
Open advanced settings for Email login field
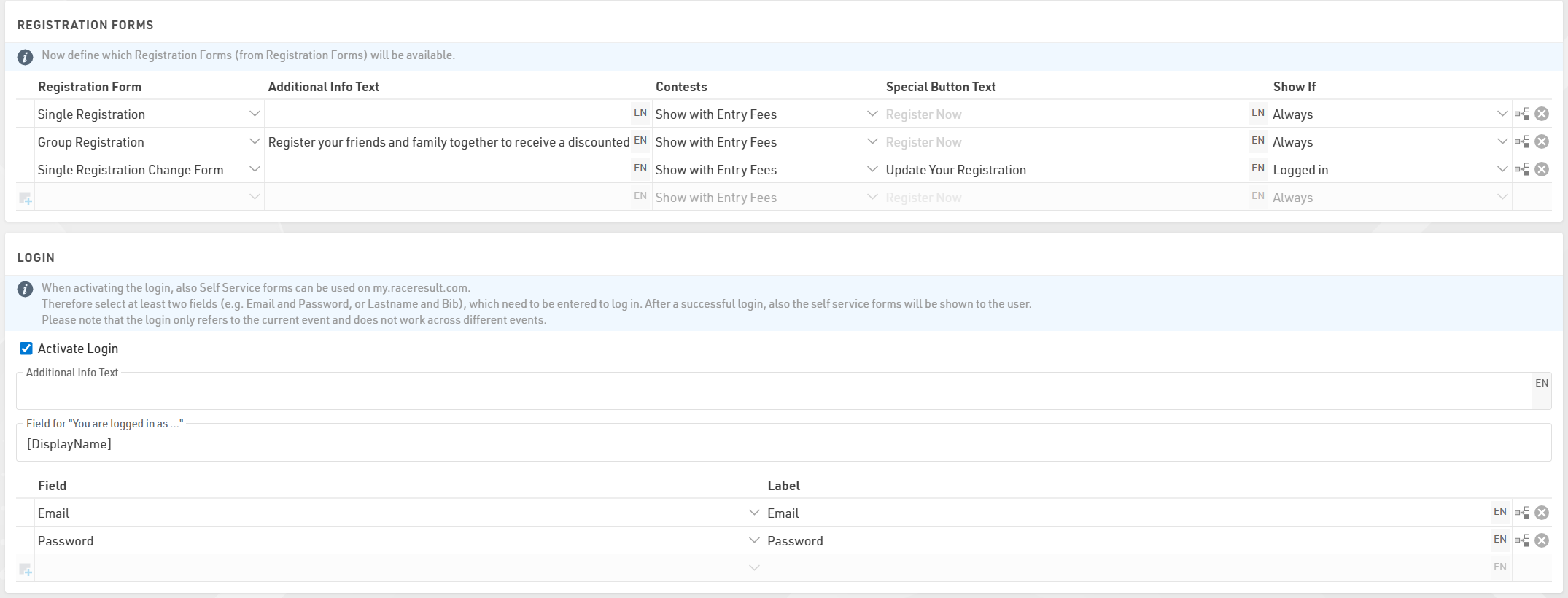pyautogui.click(x=1522, y=513)
